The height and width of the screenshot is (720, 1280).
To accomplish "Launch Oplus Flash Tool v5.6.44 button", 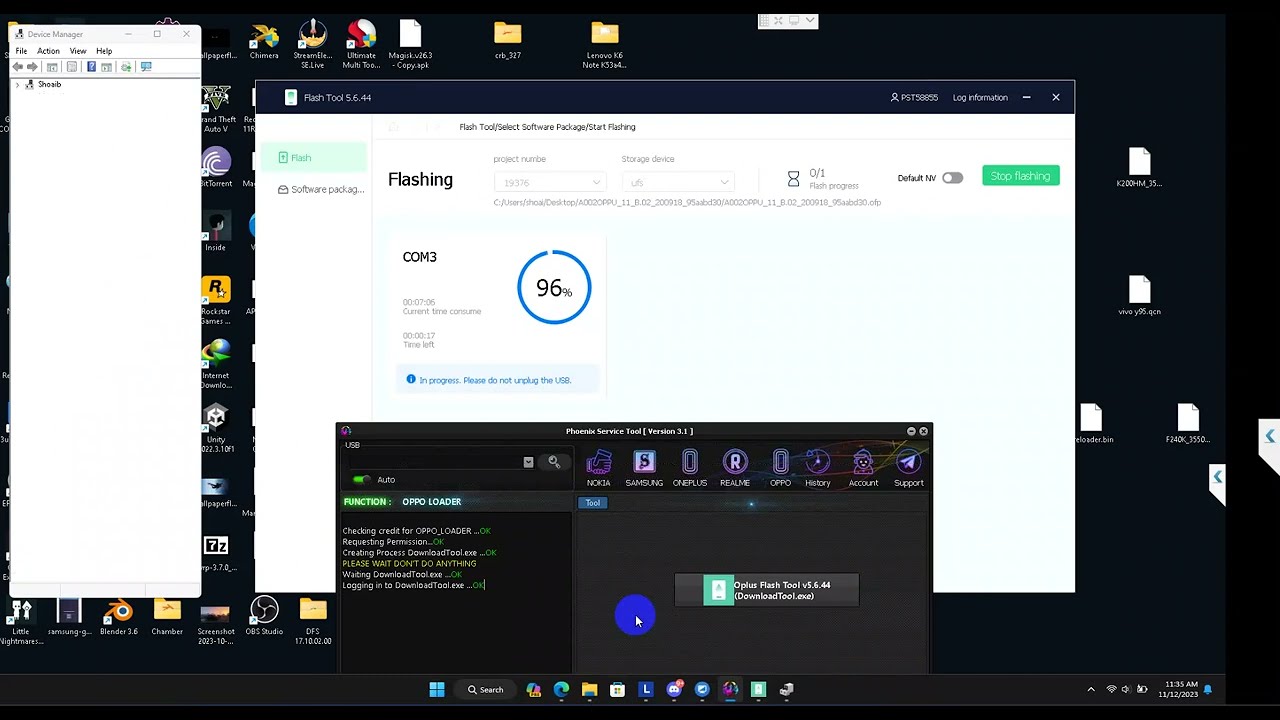I will click(x=767, y=591).
